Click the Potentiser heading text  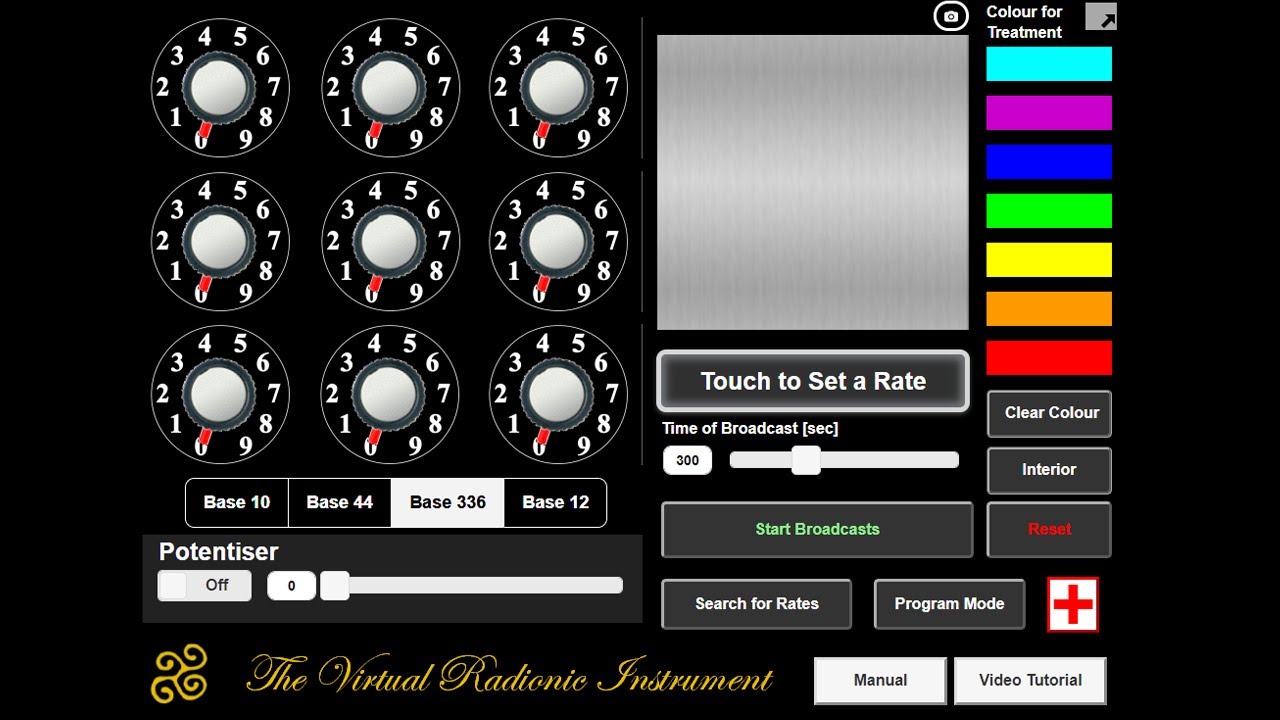tap(218, 552)
